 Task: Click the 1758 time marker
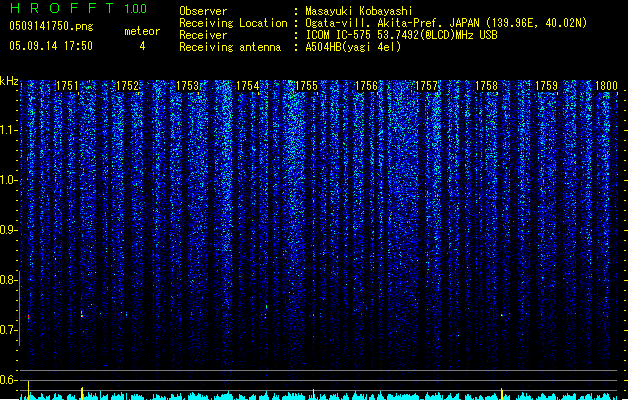coord(486,86)
